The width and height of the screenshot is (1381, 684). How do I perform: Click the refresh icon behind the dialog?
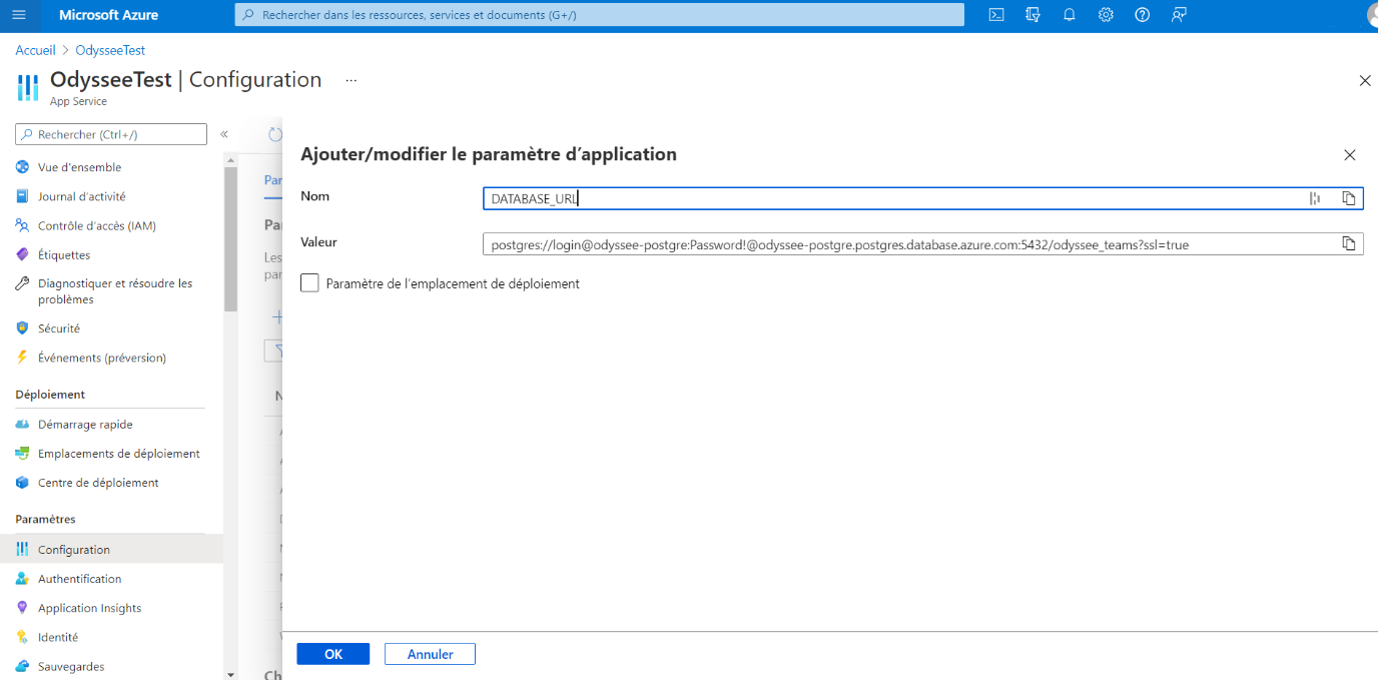point(275,134)
